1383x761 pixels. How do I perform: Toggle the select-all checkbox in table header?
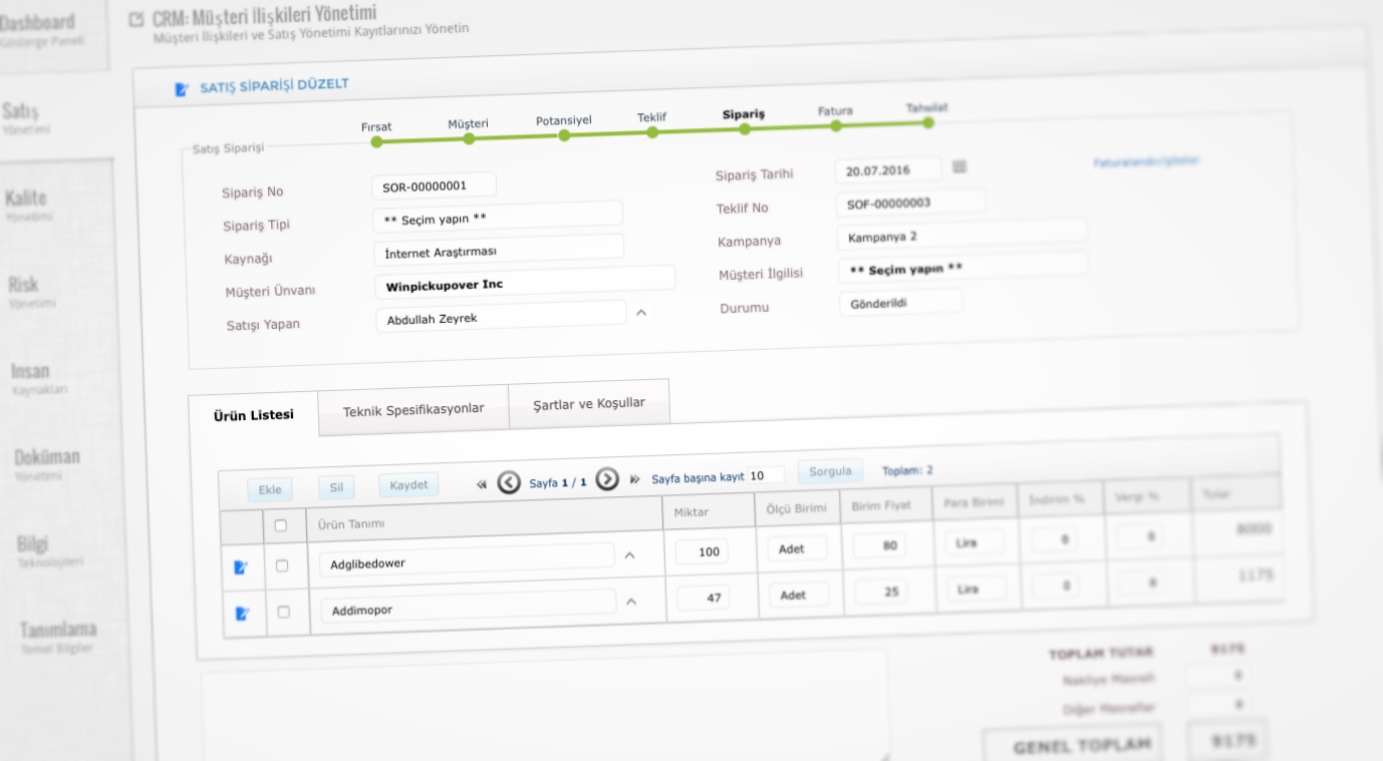(x=280, y=525)
